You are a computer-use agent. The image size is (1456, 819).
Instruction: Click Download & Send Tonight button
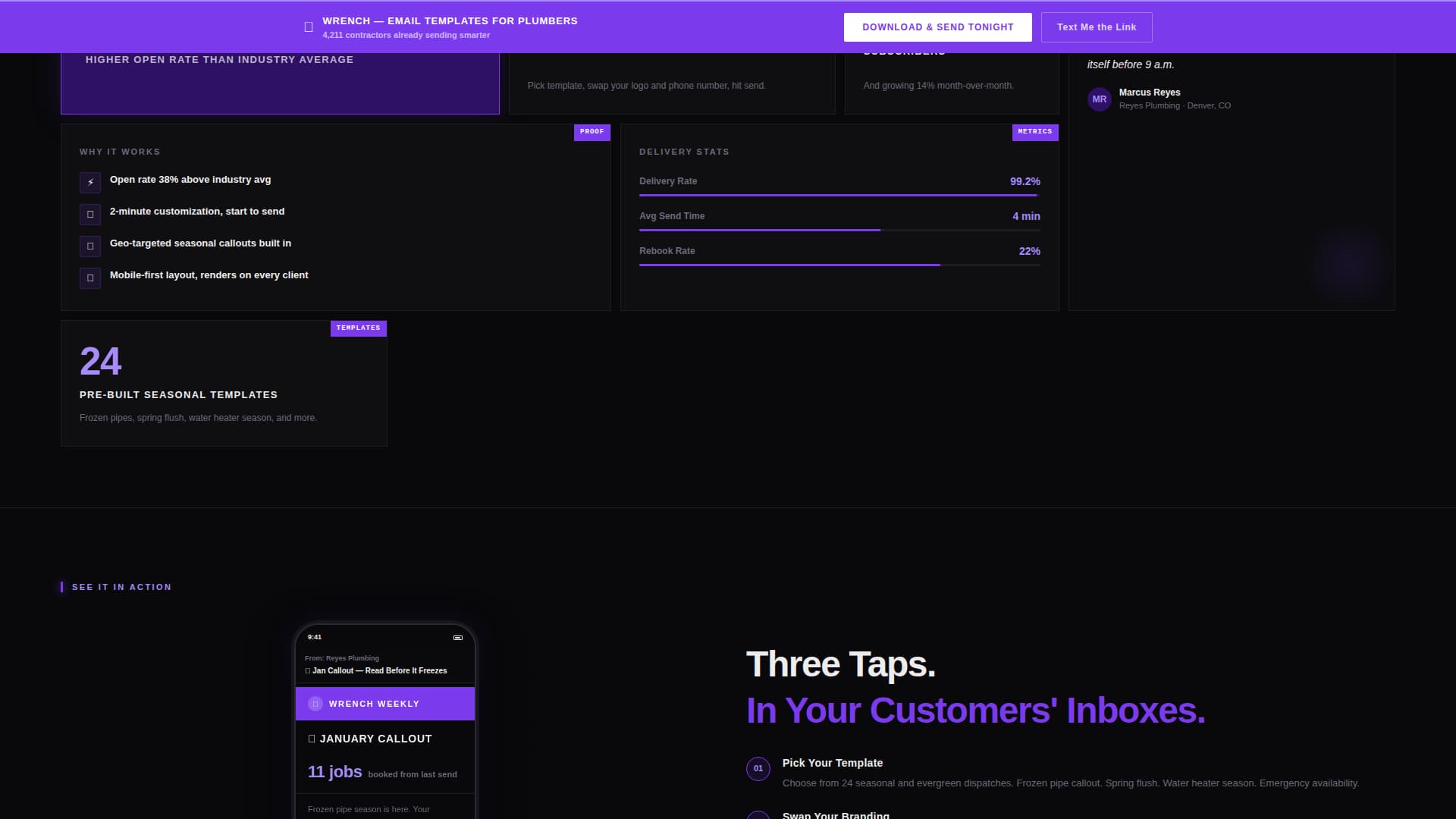(938, 27)
